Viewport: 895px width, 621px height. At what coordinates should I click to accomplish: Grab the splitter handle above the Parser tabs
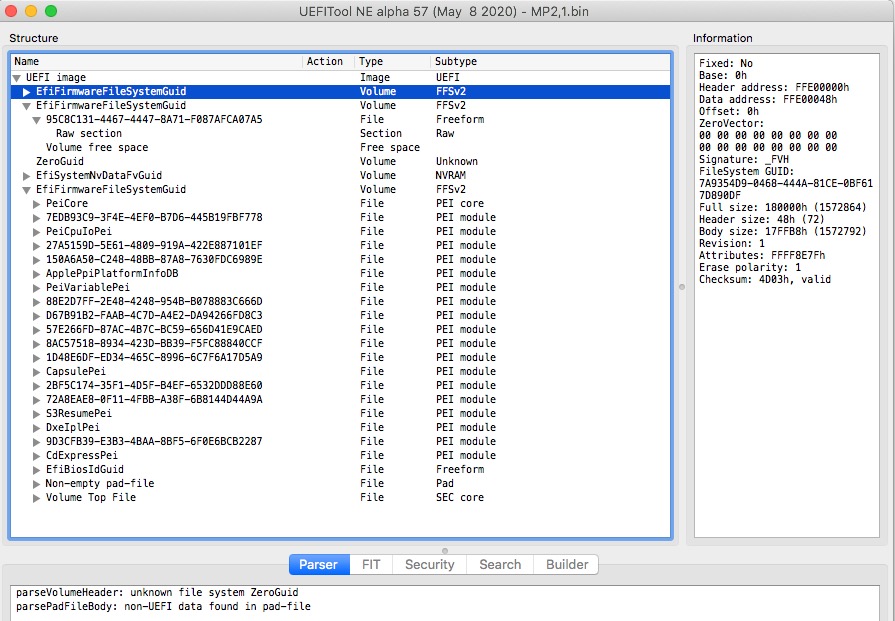click(445, 551)
